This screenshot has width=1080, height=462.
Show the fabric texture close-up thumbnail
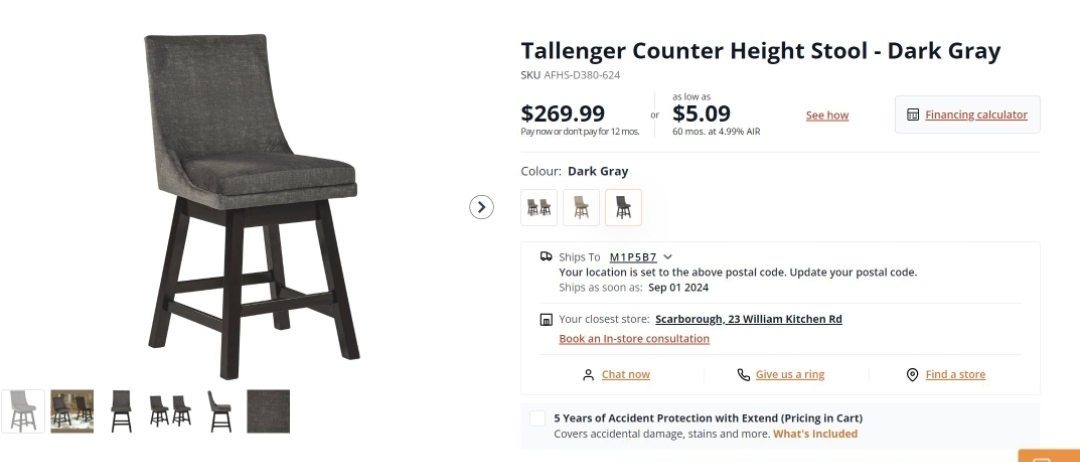pyautogui.click(x=268, y=411)
